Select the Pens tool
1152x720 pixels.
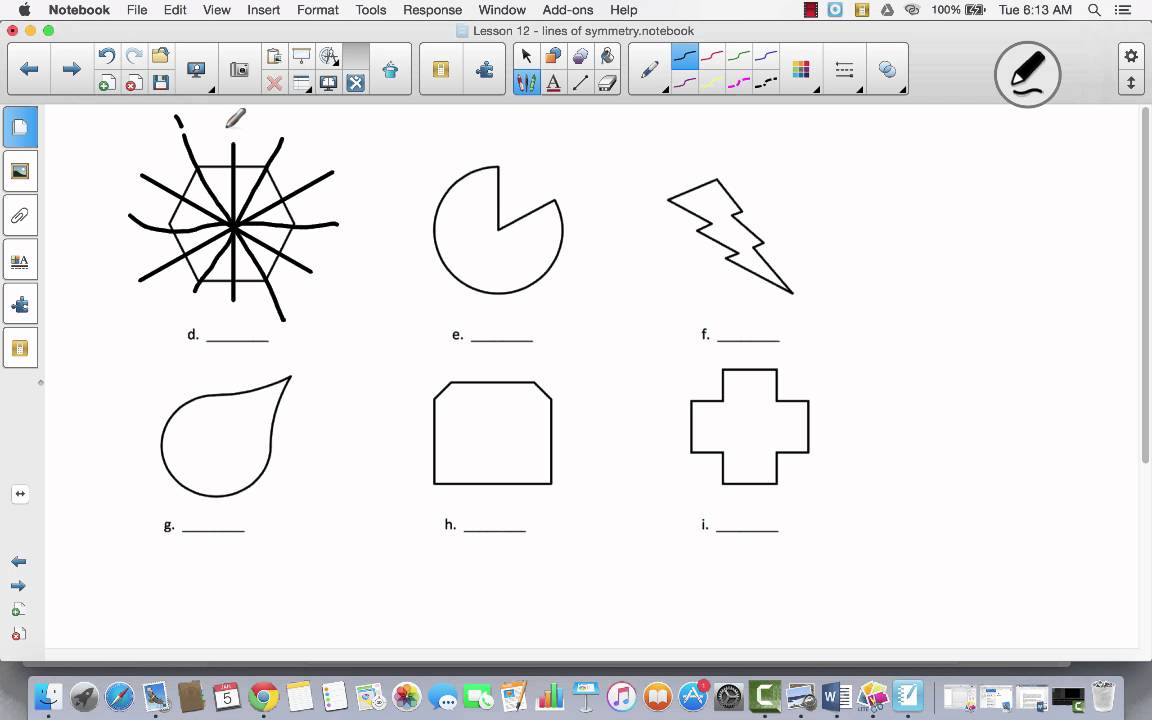526,82
